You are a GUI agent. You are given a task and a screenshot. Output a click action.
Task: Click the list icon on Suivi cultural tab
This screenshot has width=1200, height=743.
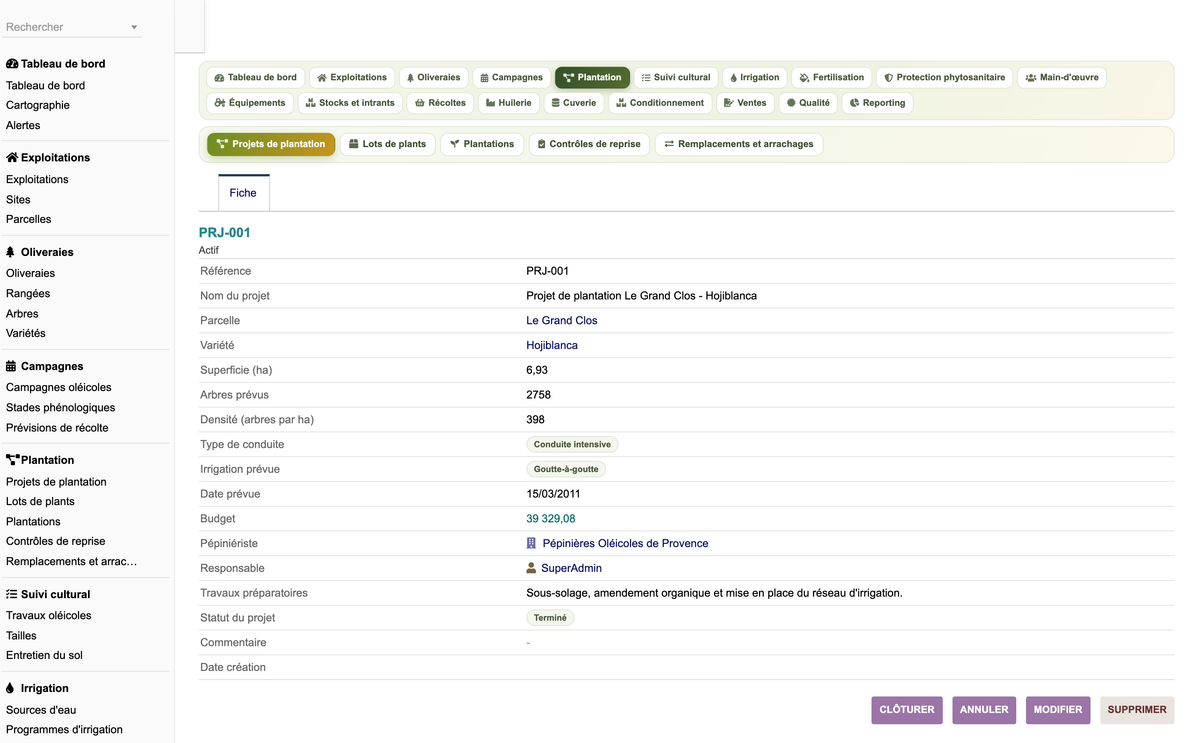coord(646,78)
